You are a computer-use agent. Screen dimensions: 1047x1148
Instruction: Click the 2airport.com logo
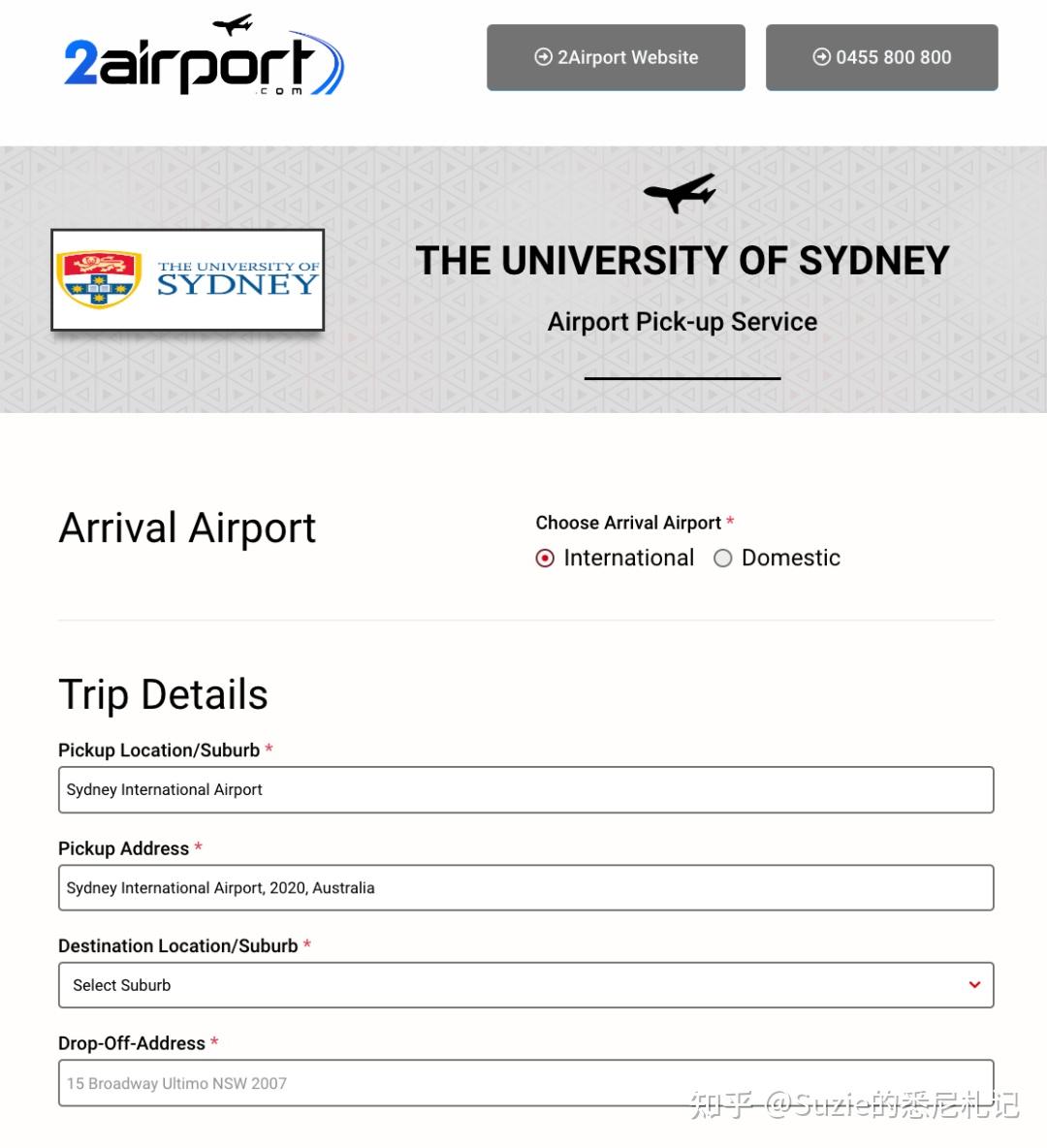point(204,60)
